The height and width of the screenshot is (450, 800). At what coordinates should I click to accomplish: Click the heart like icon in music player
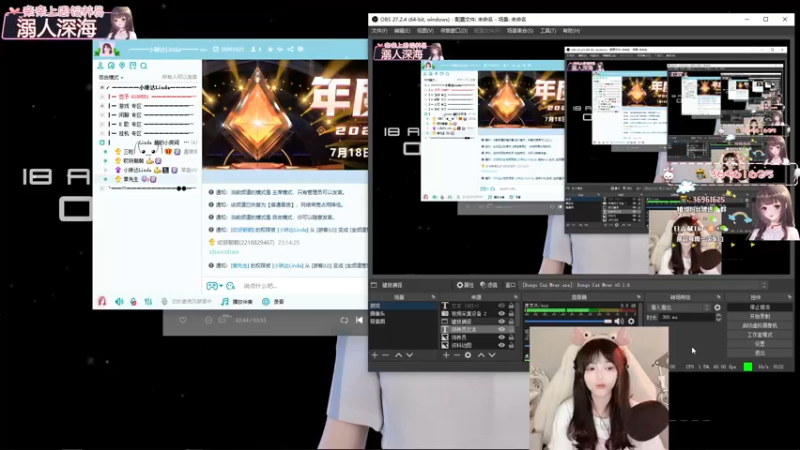pyautogui.click(x=183, y=320)
